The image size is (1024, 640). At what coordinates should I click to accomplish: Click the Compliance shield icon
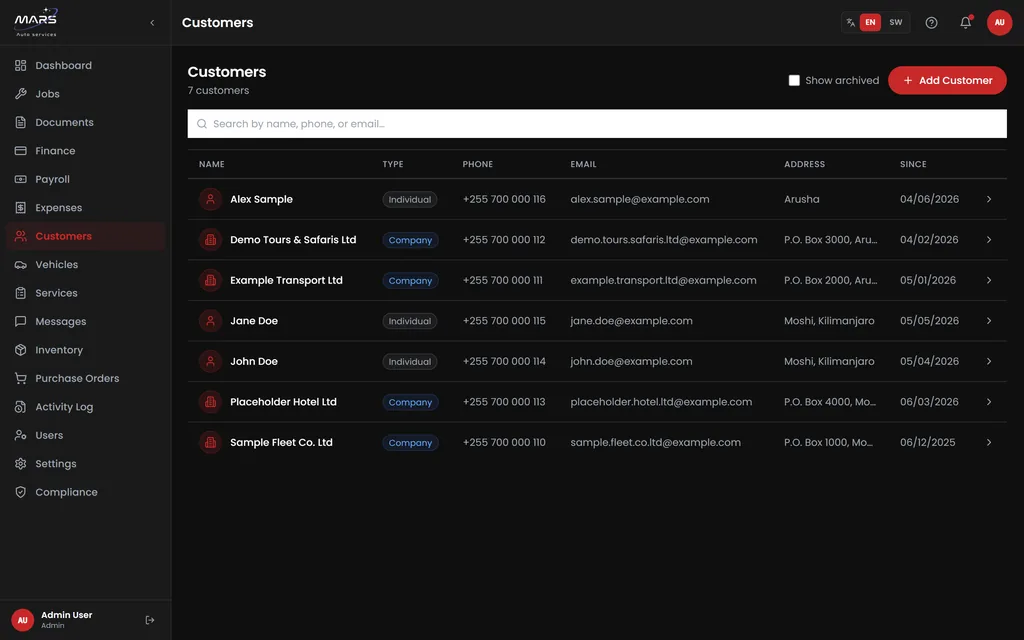tap(20, 492)
